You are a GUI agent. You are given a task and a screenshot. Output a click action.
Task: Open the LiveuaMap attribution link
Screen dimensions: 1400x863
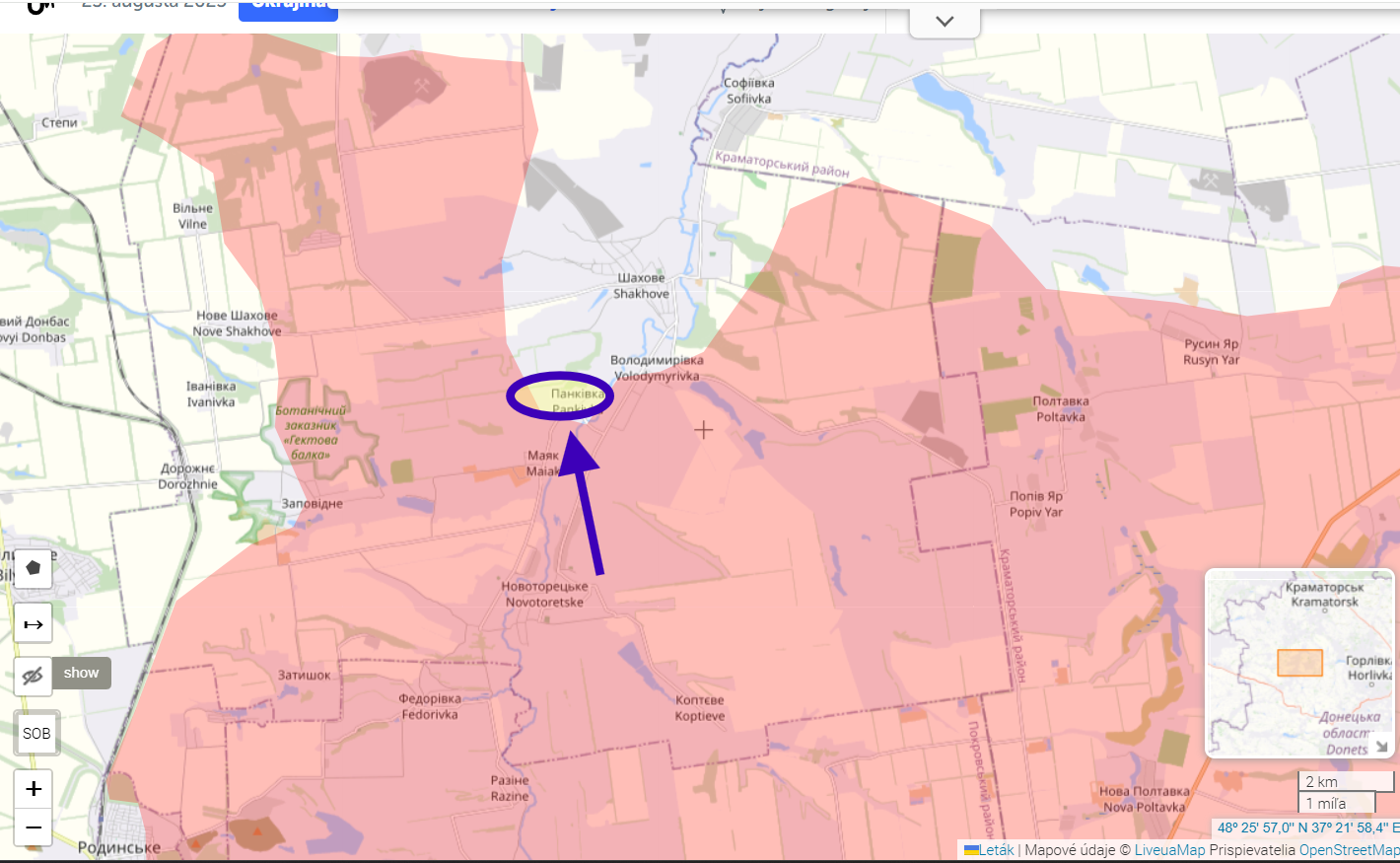[x=1169, y=849]
